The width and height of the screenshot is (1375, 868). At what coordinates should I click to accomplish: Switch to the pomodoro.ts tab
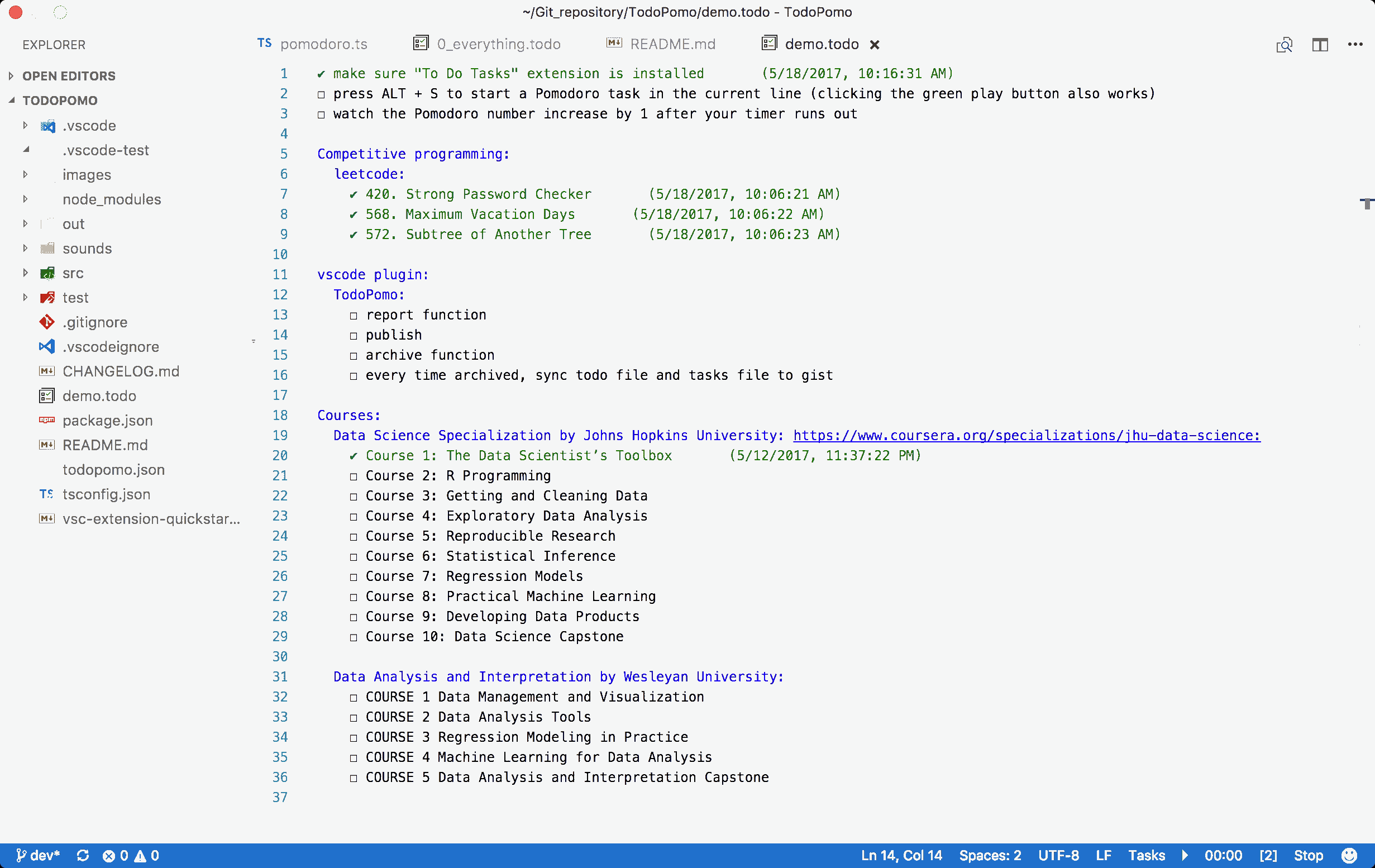point(323,45)
